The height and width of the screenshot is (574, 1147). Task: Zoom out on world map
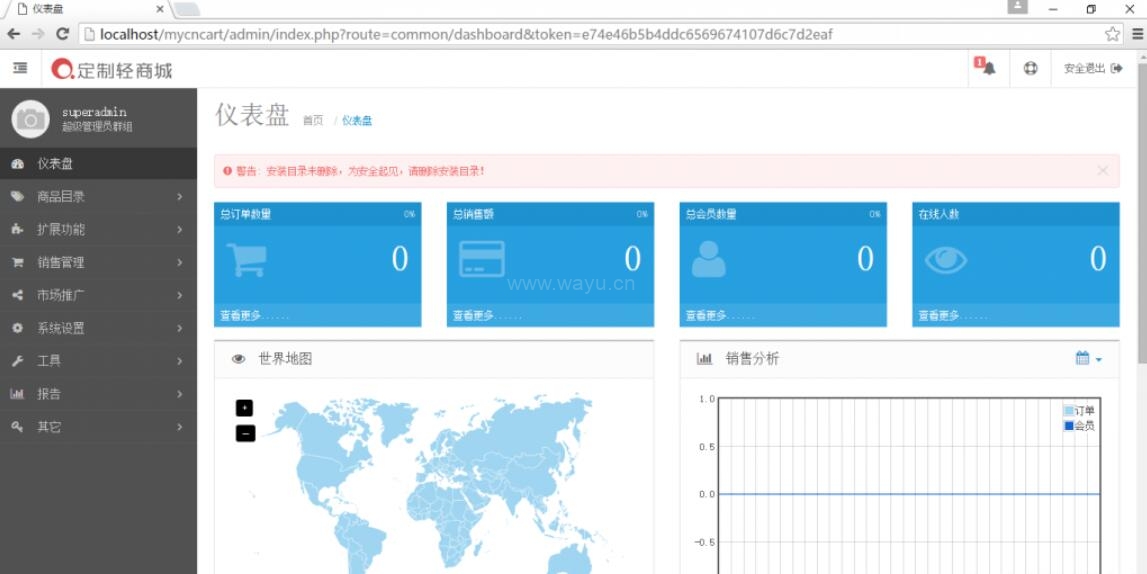245,433
